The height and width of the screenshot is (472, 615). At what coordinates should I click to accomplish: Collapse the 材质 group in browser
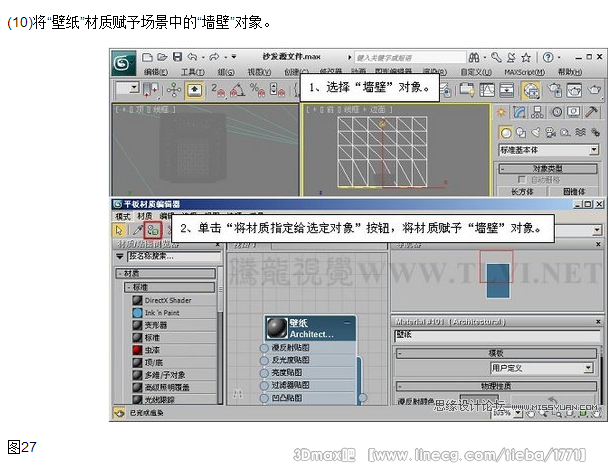pyautogui.click(x=166, y=273)
